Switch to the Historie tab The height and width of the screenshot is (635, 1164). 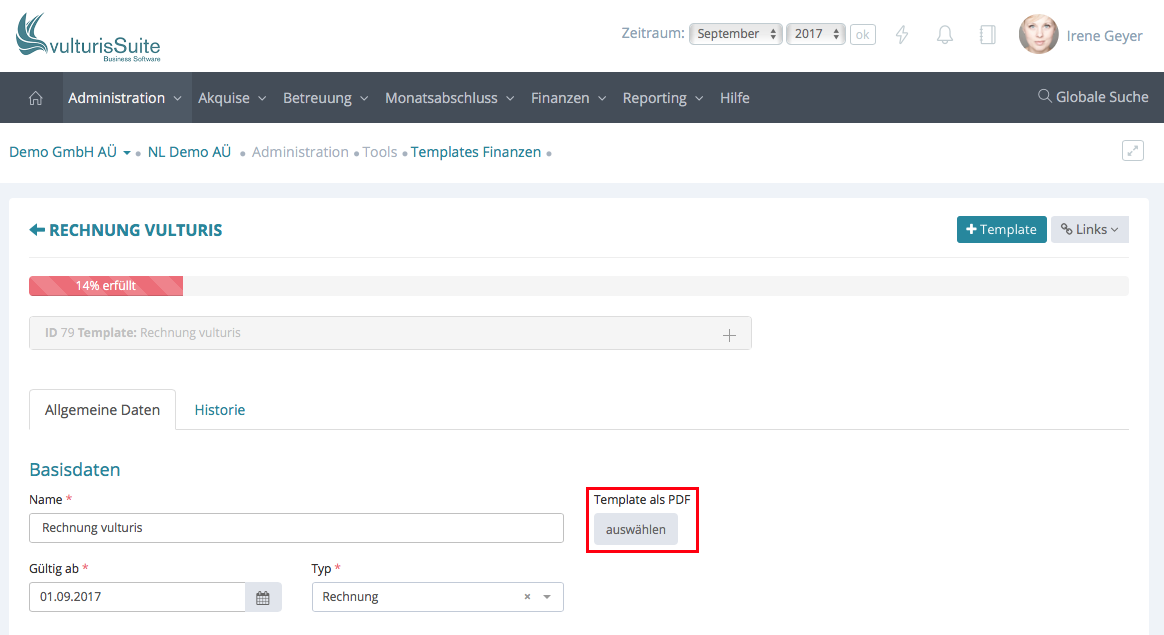click(x=220, y=410)
